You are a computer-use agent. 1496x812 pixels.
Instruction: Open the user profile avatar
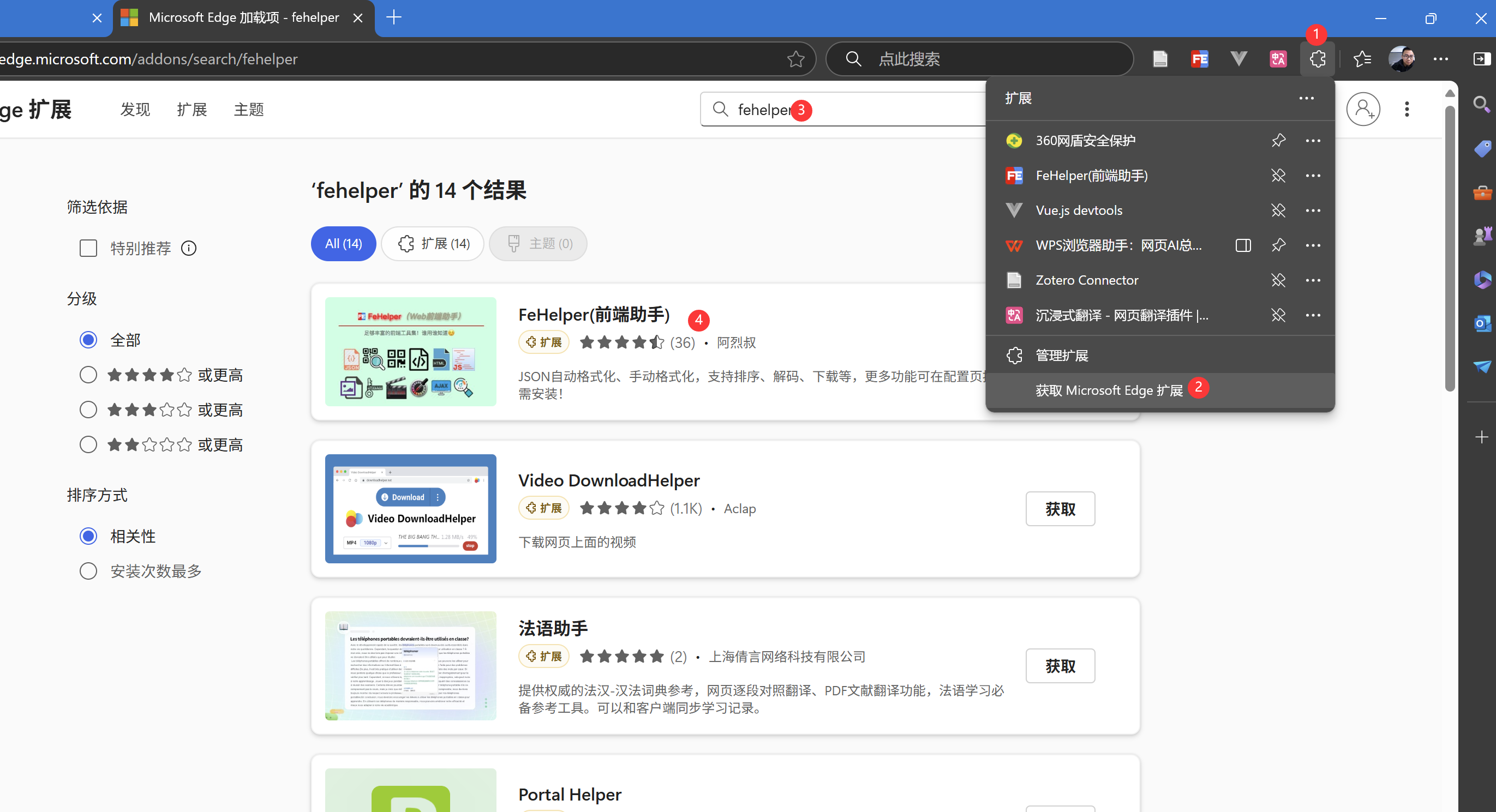tap(1401, 58)
